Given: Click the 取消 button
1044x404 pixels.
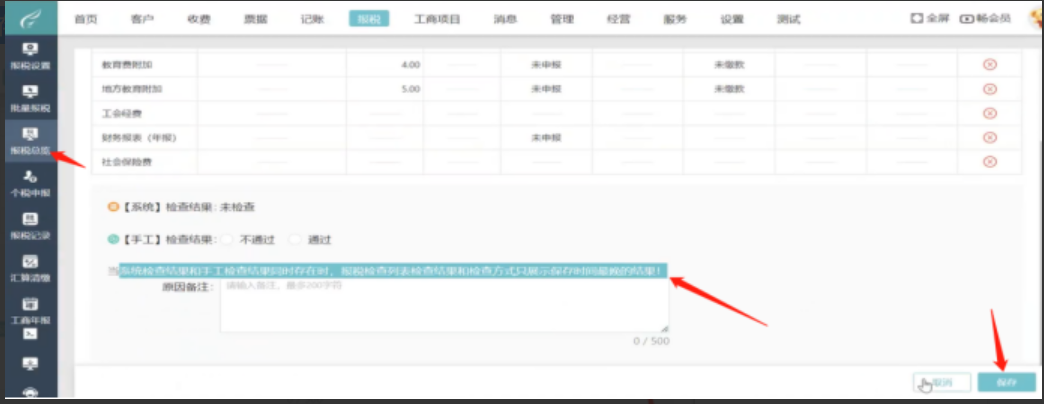Looking at the screenshot, I should tap(941, 383).
